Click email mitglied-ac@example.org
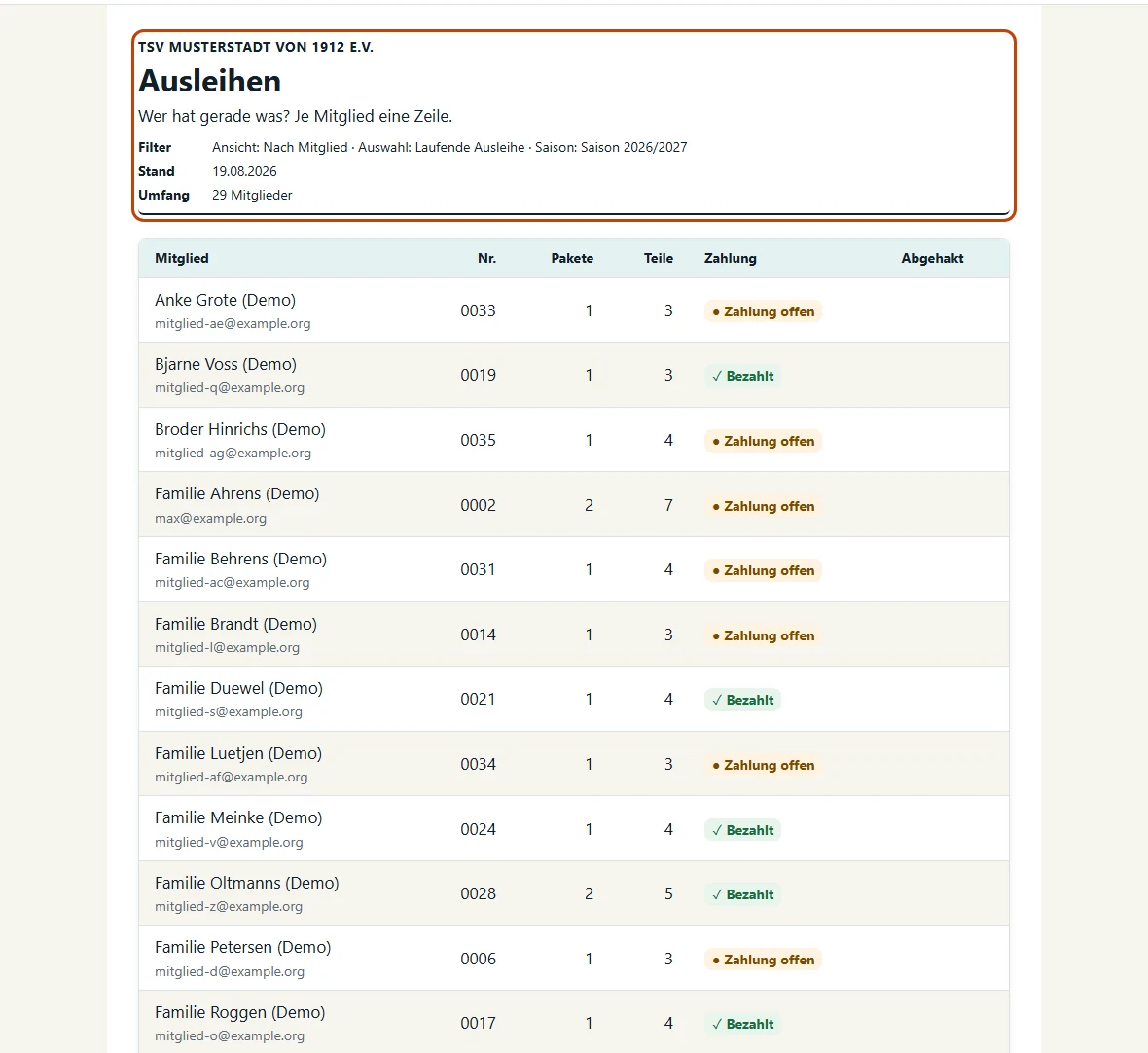Image resolution: width=1148 pixels, height=1053 pixels. 233,583
